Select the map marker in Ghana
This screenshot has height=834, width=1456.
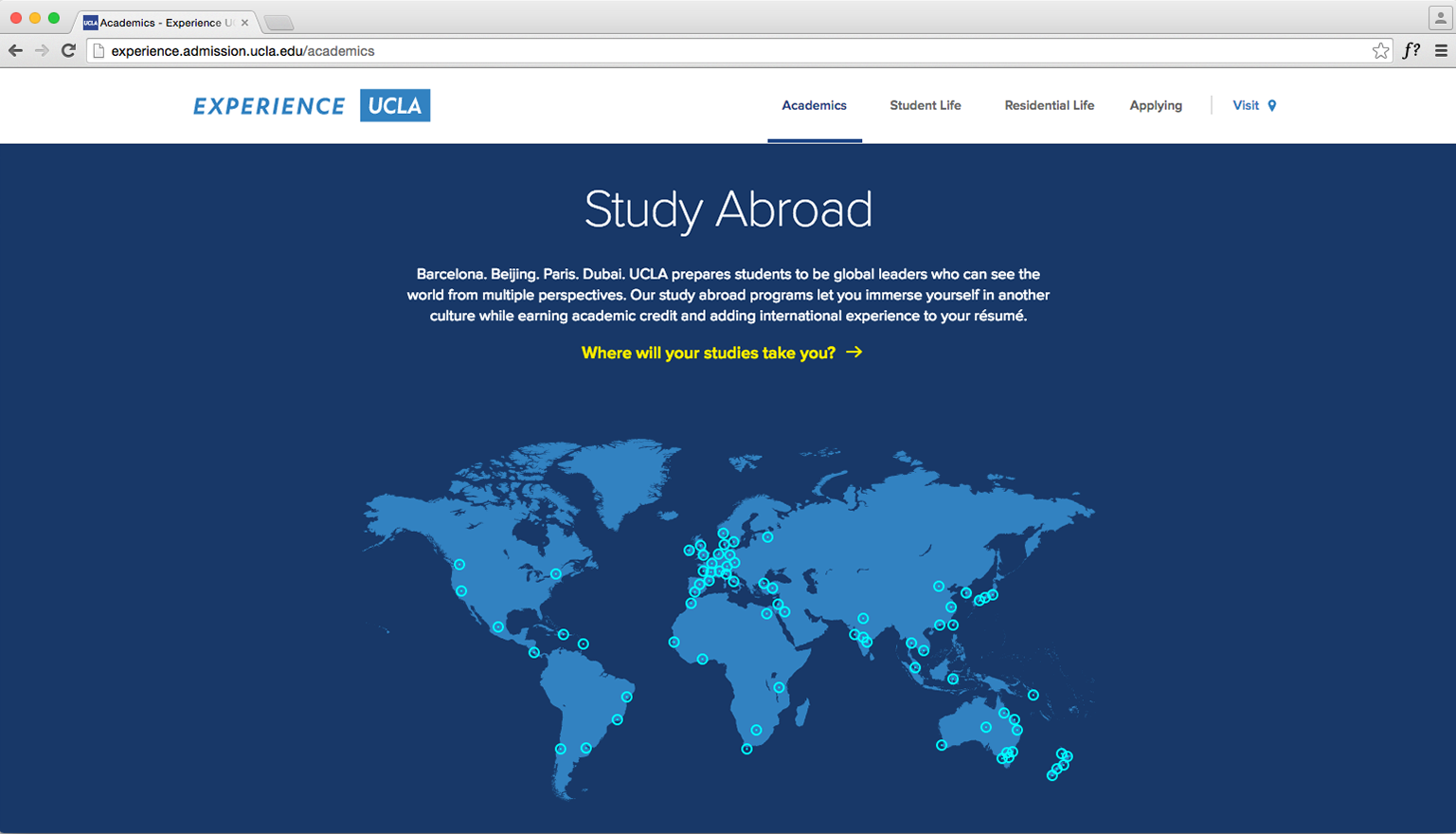[x=703, y=659]
